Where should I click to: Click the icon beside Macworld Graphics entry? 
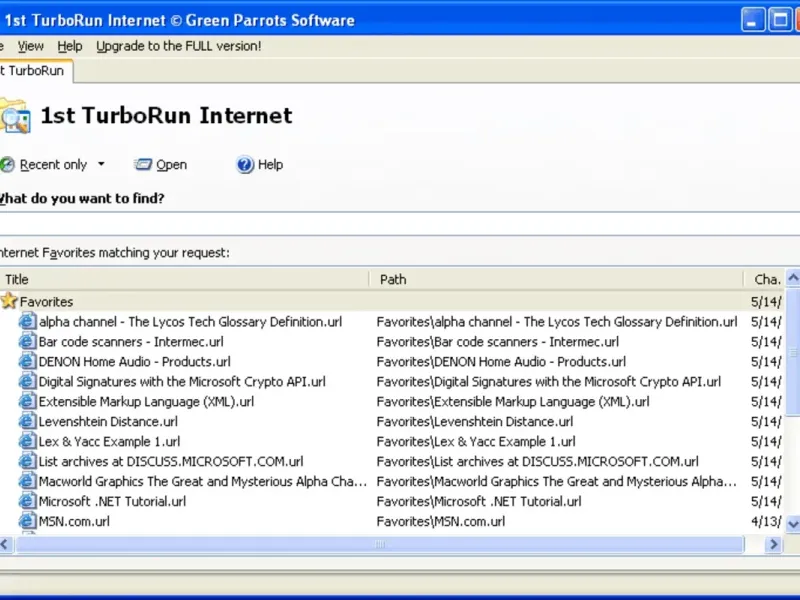point(27,481)
